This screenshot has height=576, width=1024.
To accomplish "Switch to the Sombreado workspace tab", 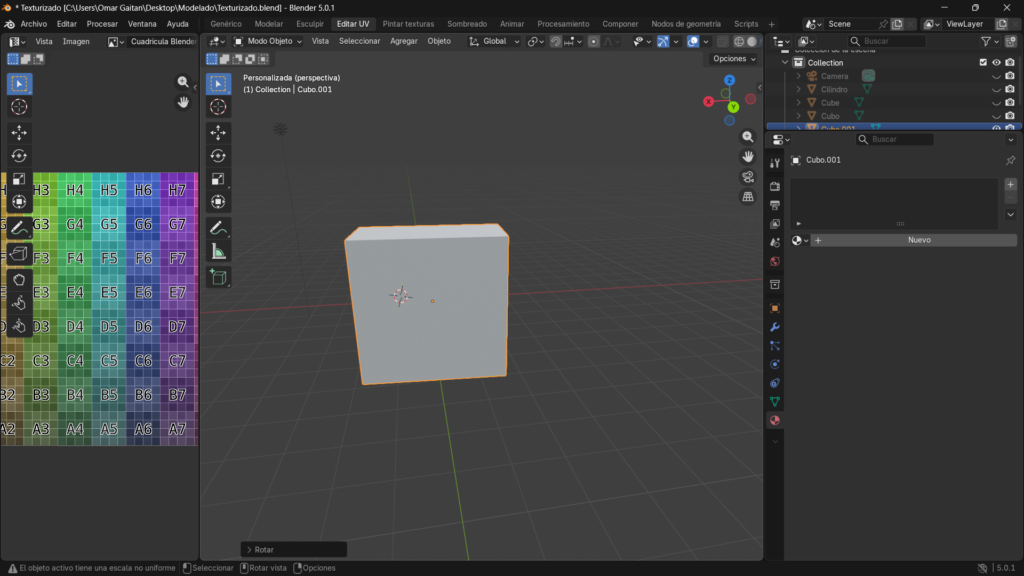I will click(467, 23).
